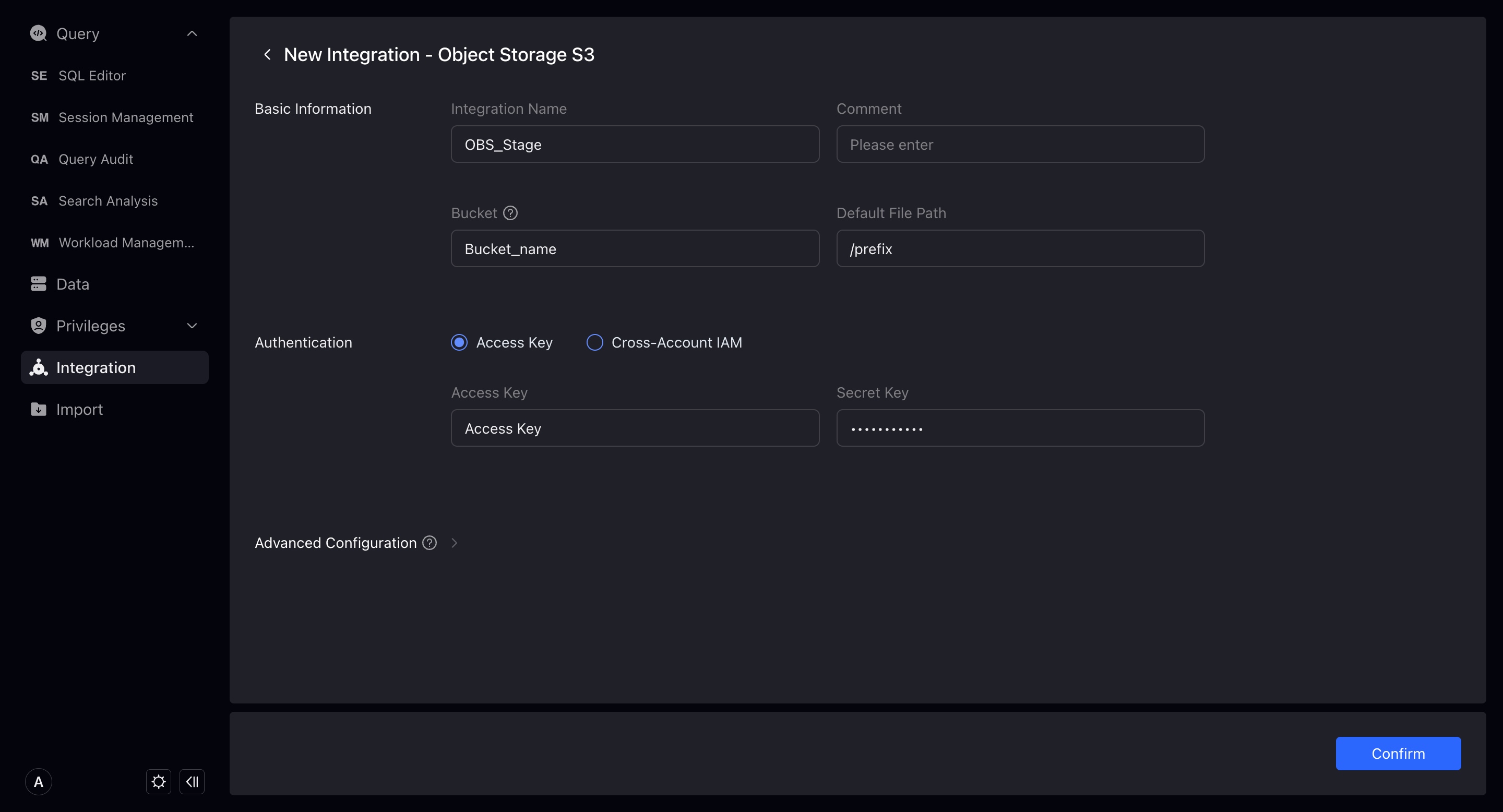Viewport: 1503px width, 812px height.
Task: Switch authentication to Cross-Account IAM
Action: (x=594, y=342)
